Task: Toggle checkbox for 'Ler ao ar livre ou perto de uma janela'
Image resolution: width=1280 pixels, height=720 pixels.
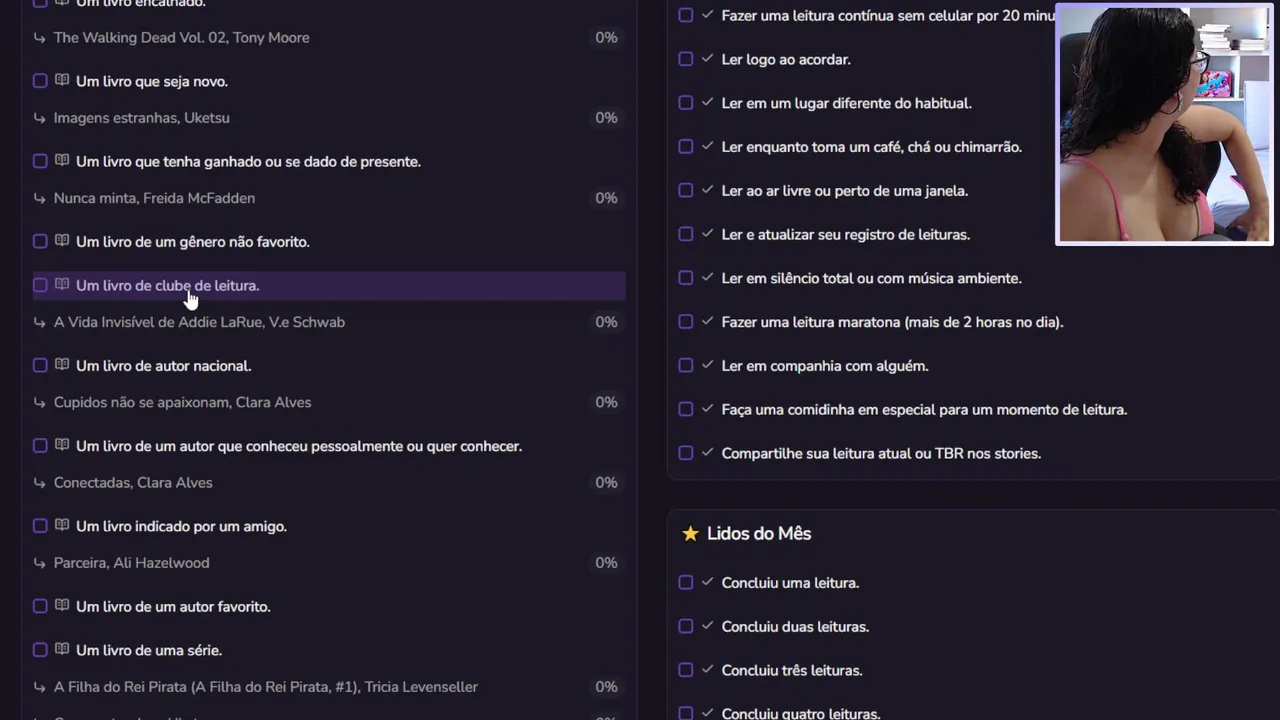Action: (686, 190)
